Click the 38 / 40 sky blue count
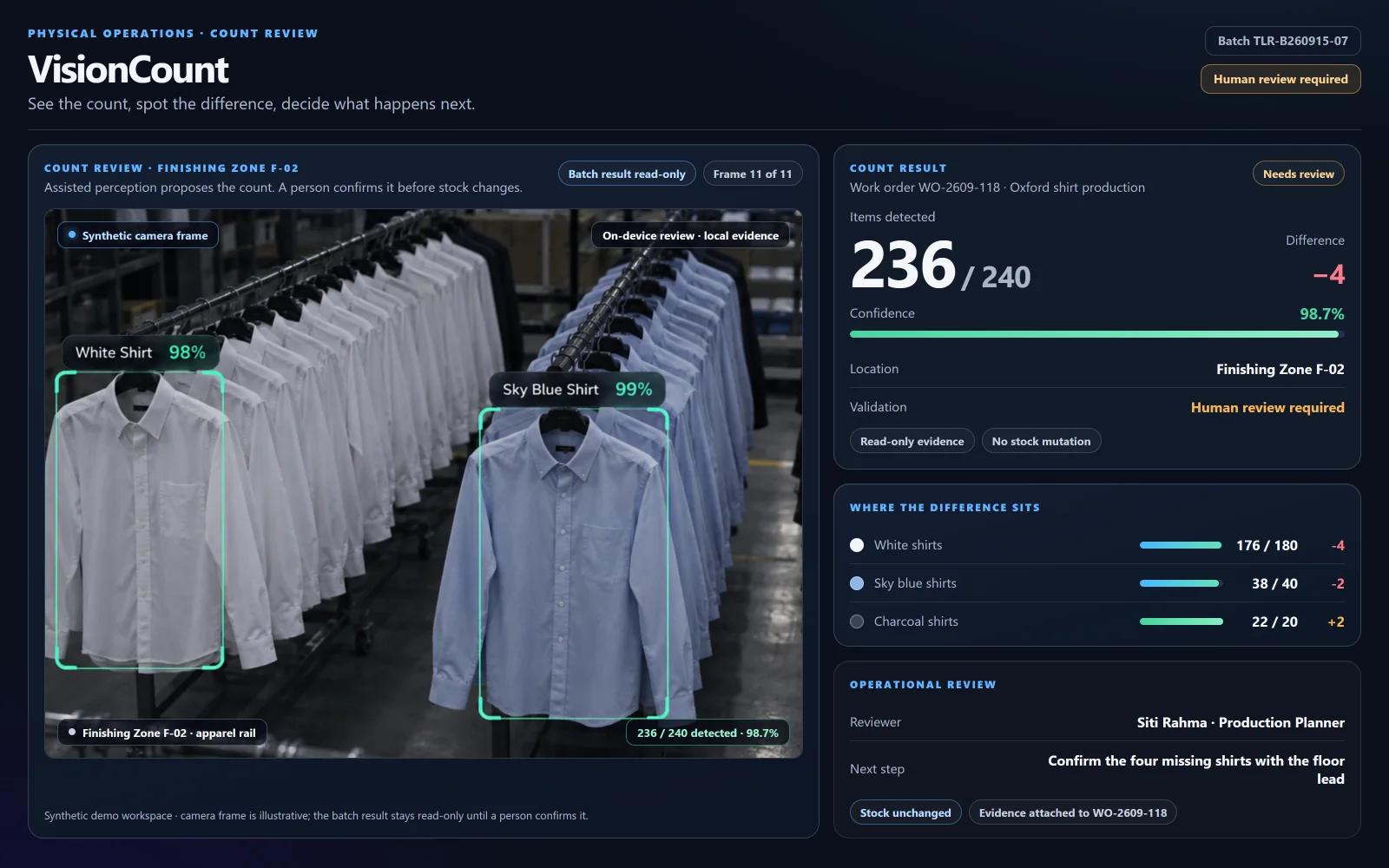 tap(1274, 583)
